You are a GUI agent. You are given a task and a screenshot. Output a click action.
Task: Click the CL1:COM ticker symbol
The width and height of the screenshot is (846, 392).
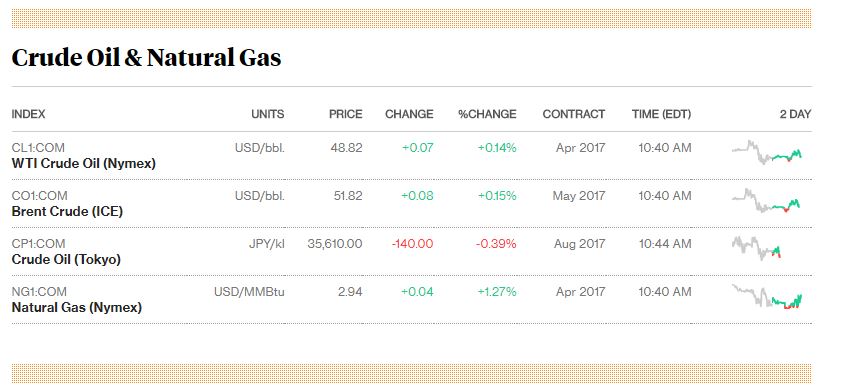(39, 148)
